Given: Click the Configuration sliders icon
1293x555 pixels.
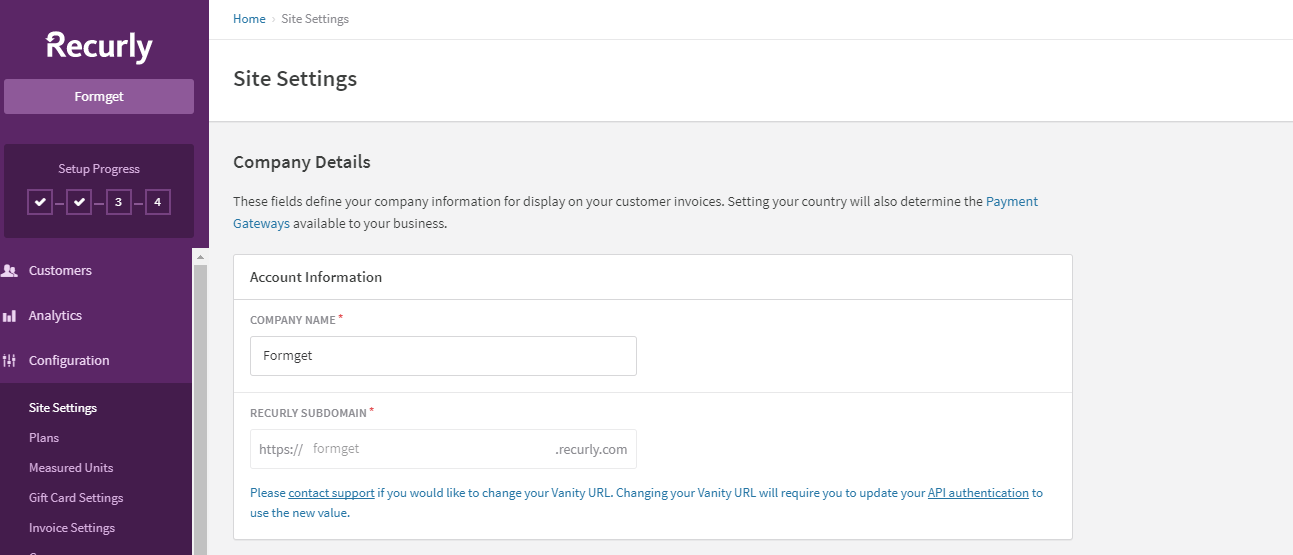Looking at the screenshot, I should (x=10, y=361).
